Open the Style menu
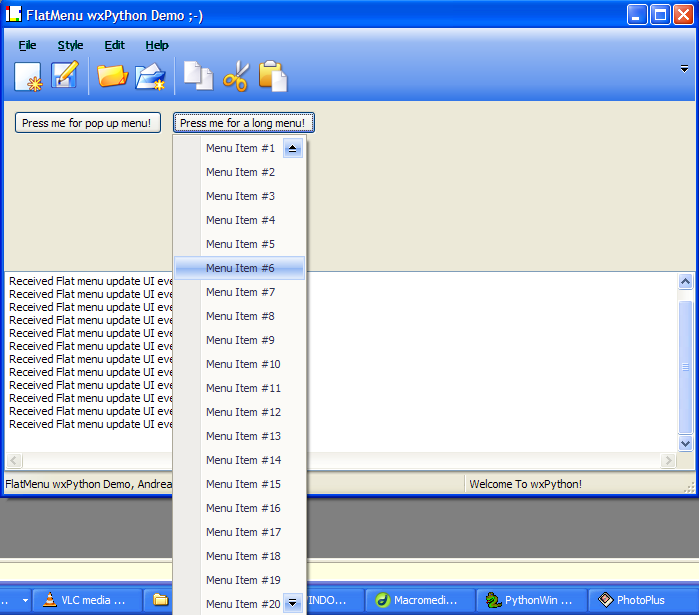Image resolution: width=699 pixels, height=615 pixels. (x=70, y=45)
